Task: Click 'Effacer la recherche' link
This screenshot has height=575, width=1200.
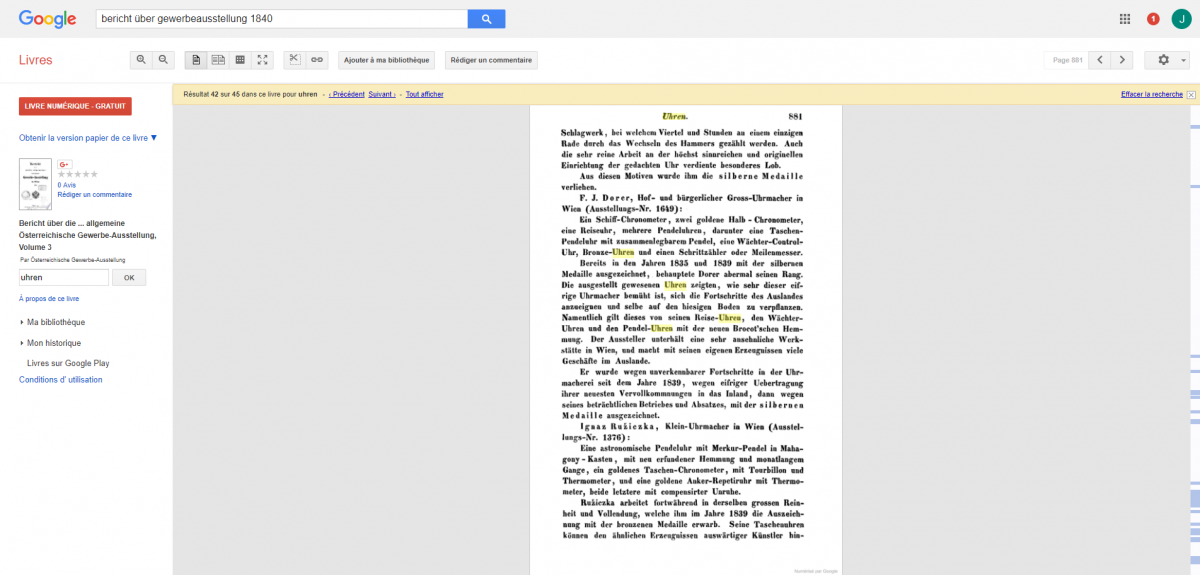Action: [x=1151, y=94]
